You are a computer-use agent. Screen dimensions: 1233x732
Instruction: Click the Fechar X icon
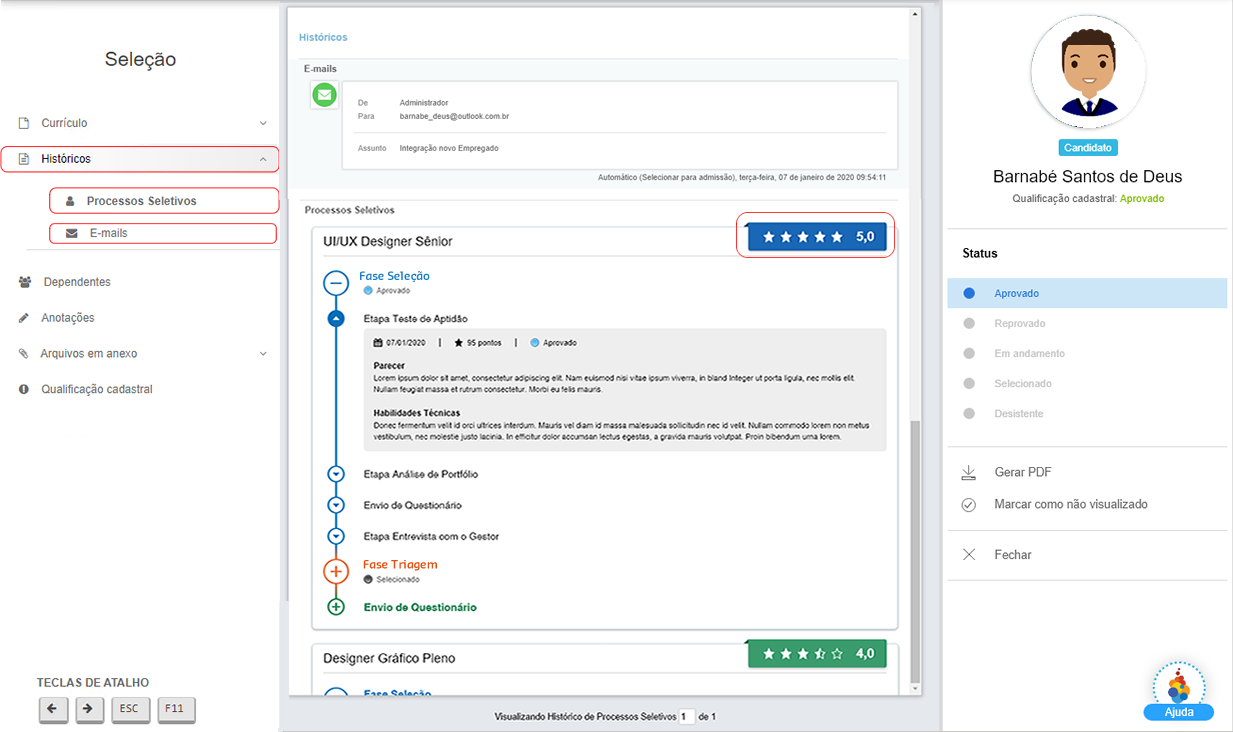[x=968, y=554]
